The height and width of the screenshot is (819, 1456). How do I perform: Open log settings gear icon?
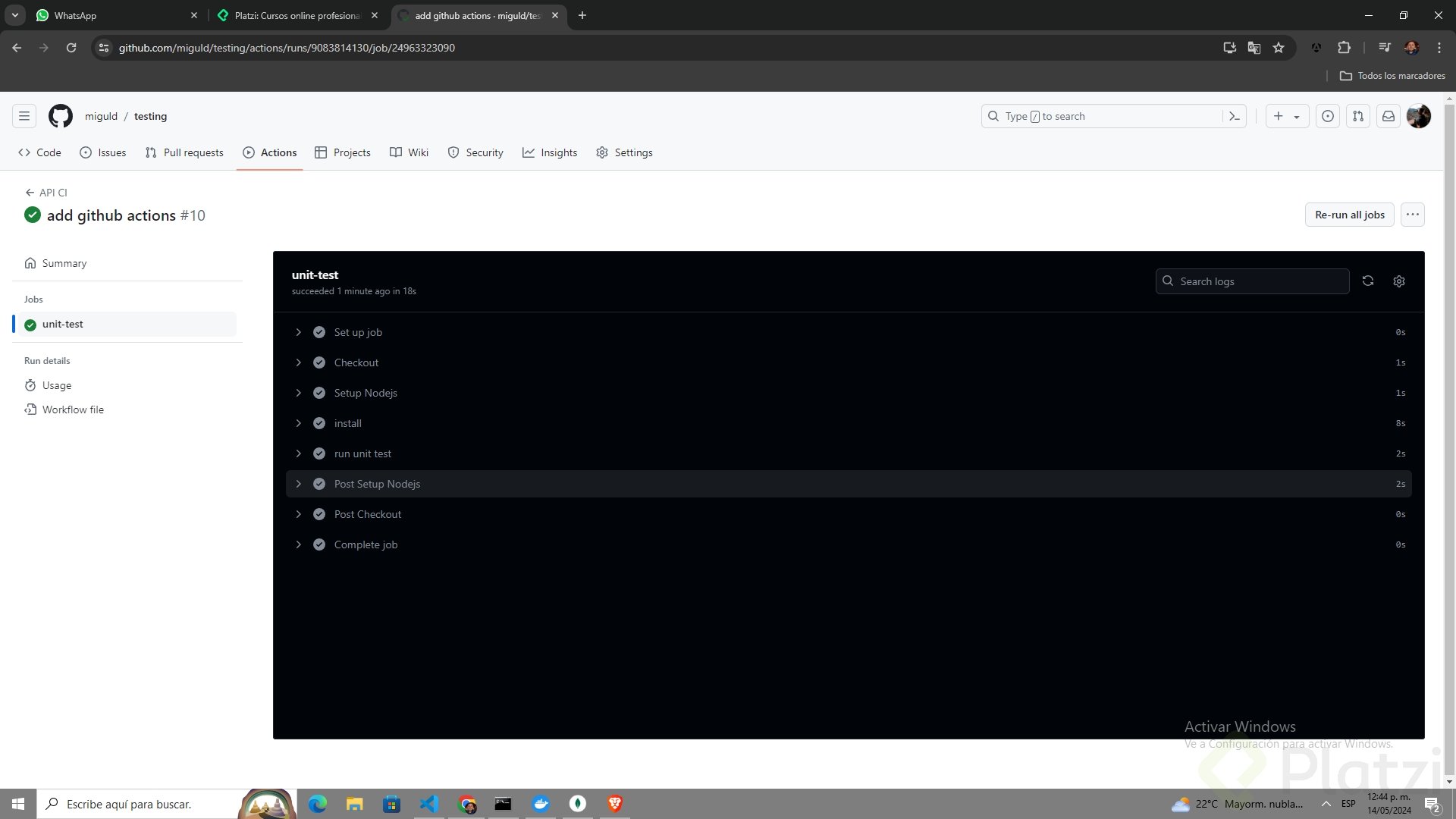coord(1399,281)
